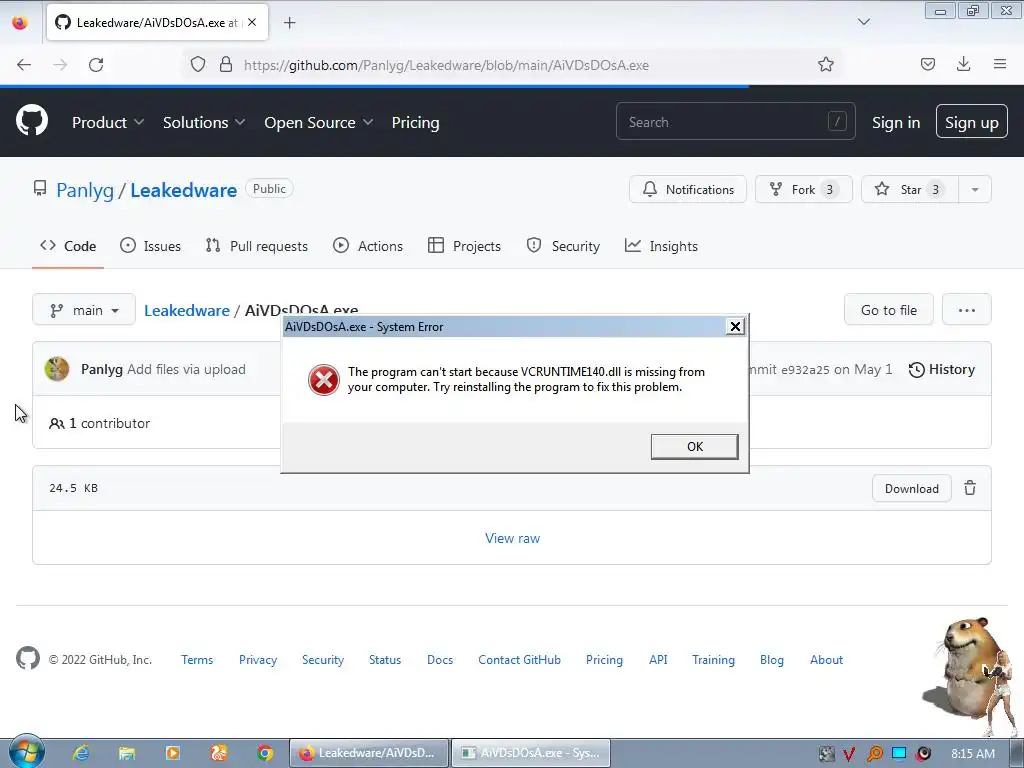This screenshot has width=1024, height=768.
Task: Click the orange magnifier tray icon
Action: coord(874,754)
